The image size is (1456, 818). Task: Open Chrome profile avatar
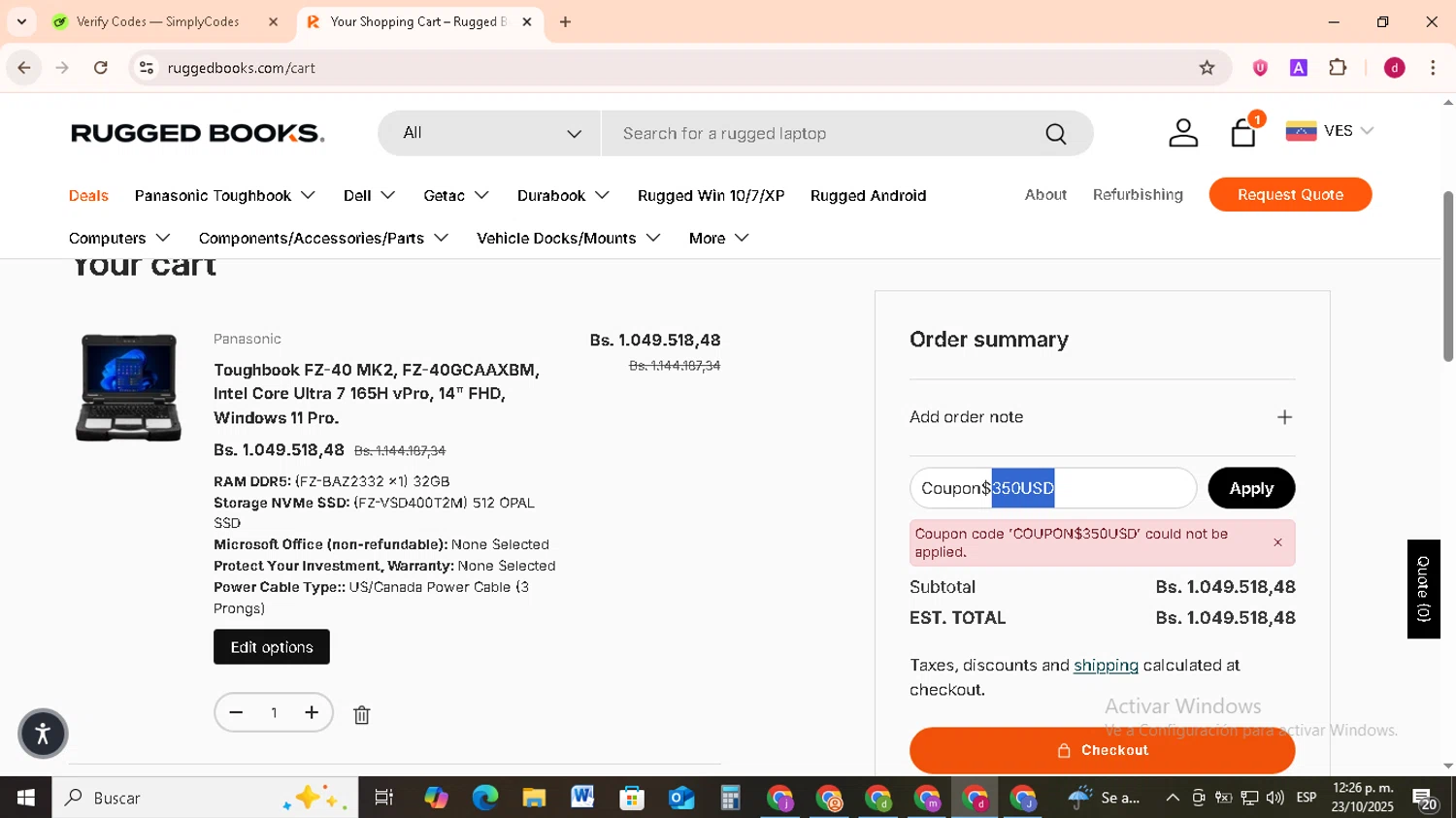click(1395, 68)
